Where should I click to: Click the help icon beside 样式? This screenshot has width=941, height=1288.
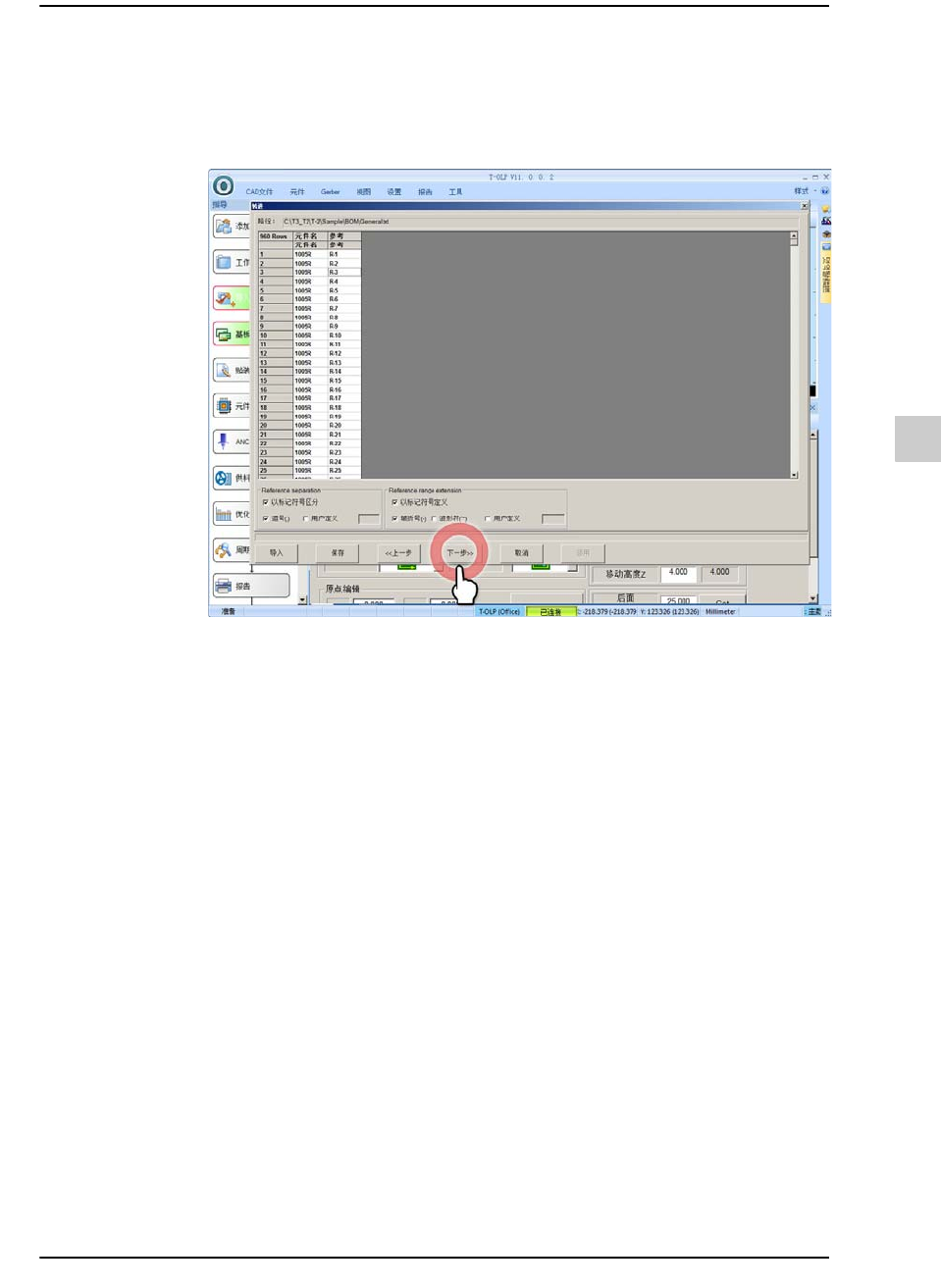825,191
